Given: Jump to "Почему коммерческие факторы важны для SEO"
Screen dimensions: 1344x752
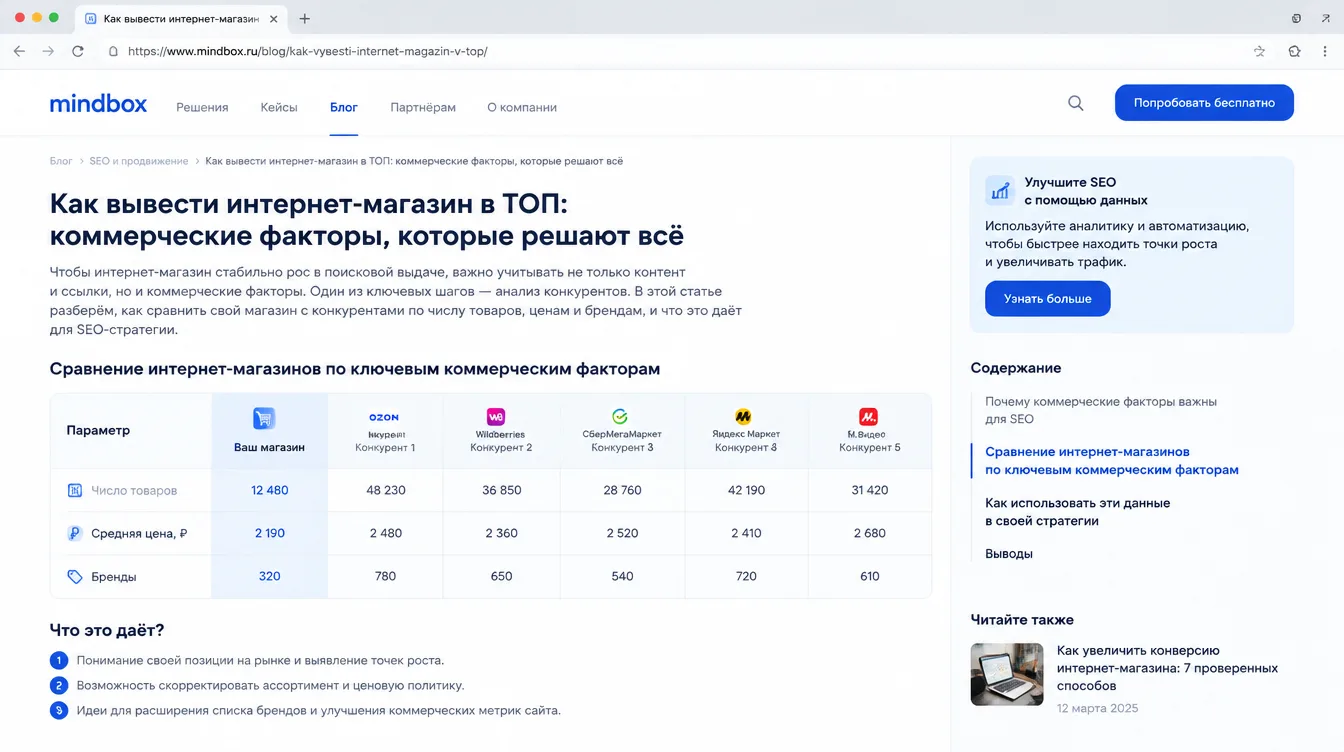Looking at the screenshot, I should 1101,410.
